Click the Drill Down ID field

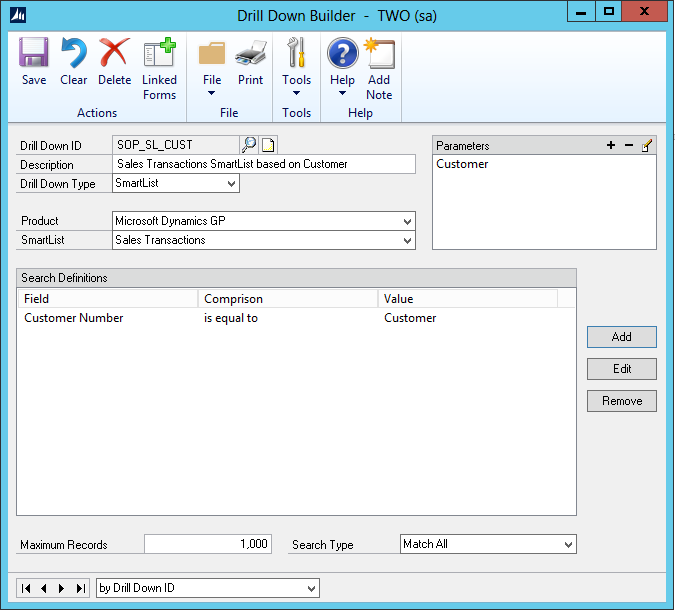176,145
